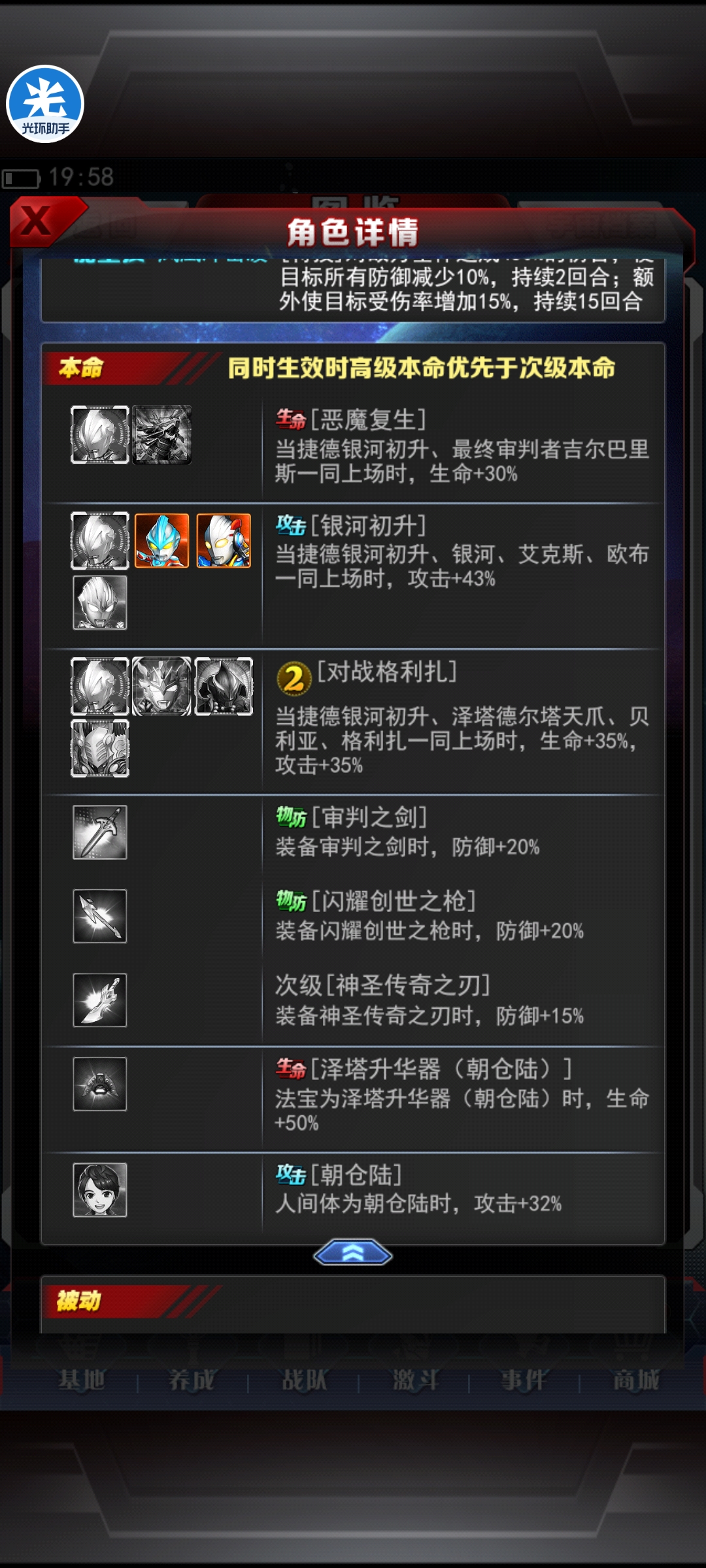Open the 商城 bottom tab
Image resolution: width=706 pixels, height=1568 pixels.
click(x=635, y=1380)
